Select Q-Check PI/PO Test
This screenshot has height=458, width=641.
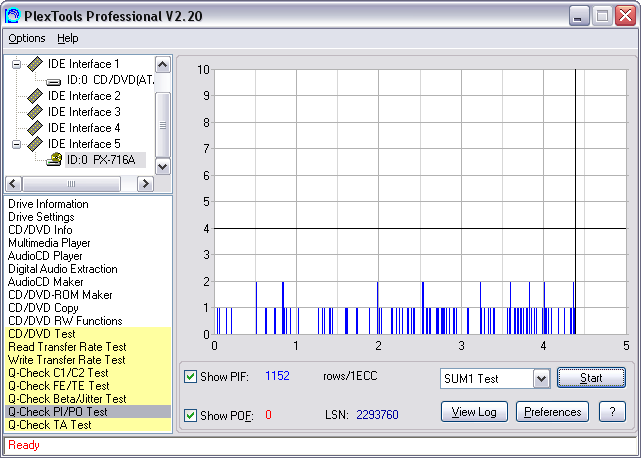[88, 412]
